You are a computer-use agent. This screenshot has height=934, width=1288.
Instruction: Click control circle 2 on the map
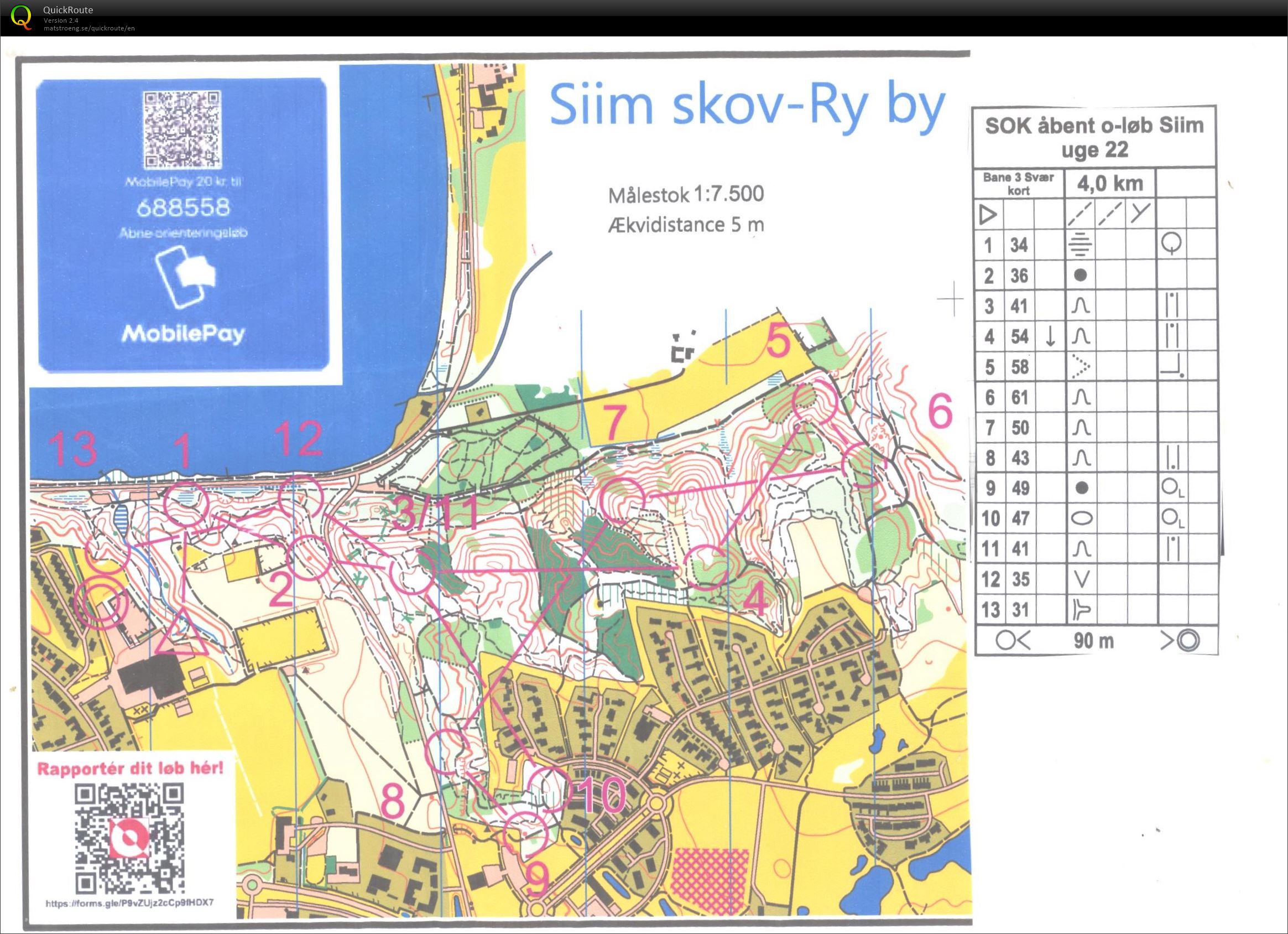tap(309, 558)
